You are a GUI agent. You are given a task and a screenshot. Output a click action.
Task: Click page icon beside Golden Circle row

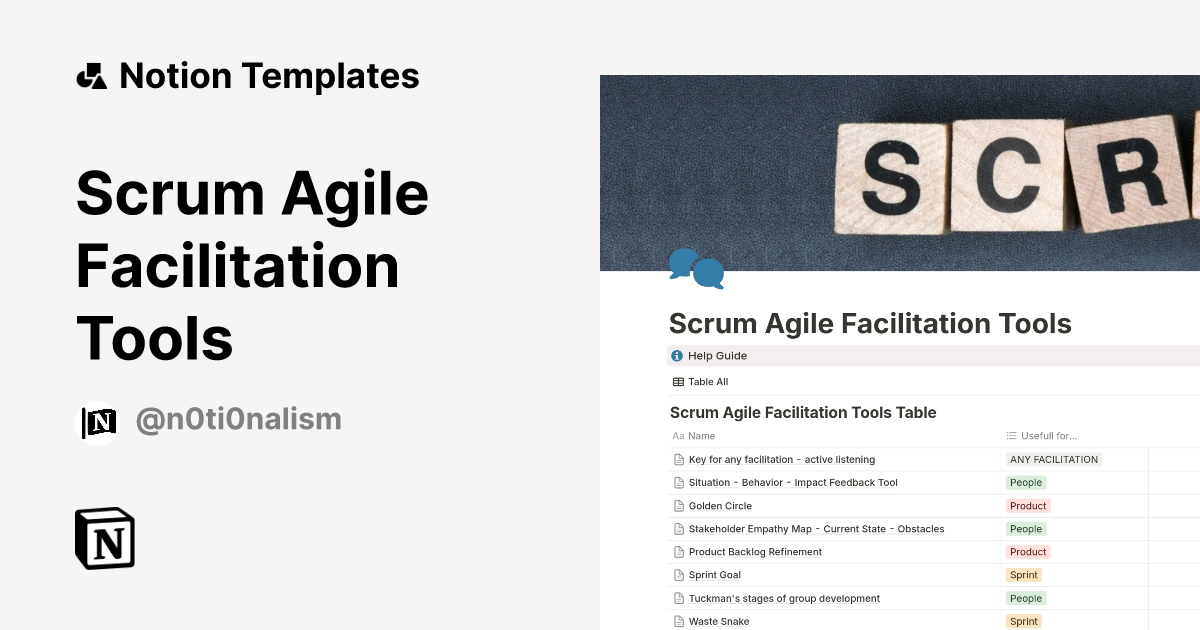(679, 506)
